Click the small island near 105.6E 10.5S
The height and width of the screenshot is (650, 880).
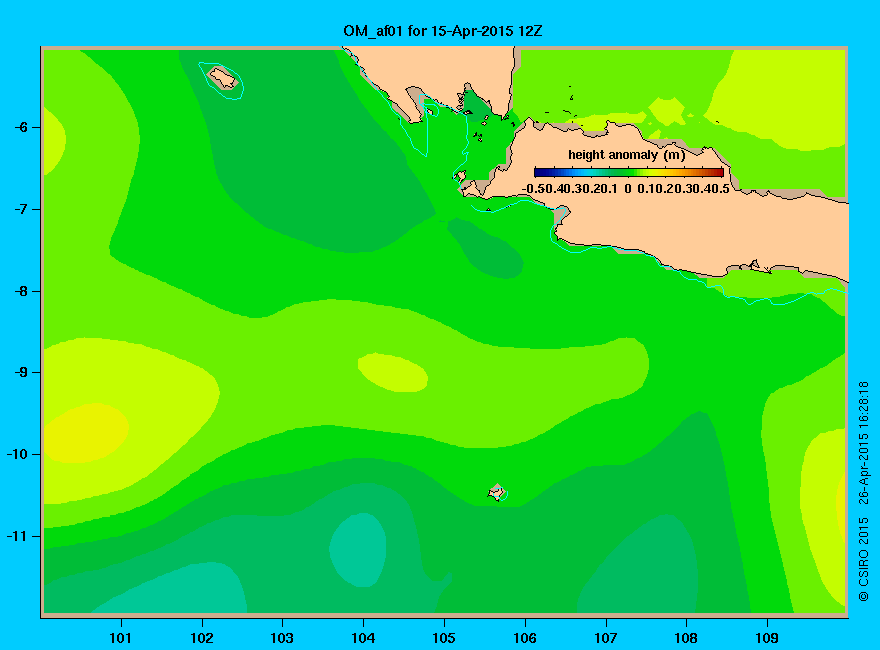point(497,492)
